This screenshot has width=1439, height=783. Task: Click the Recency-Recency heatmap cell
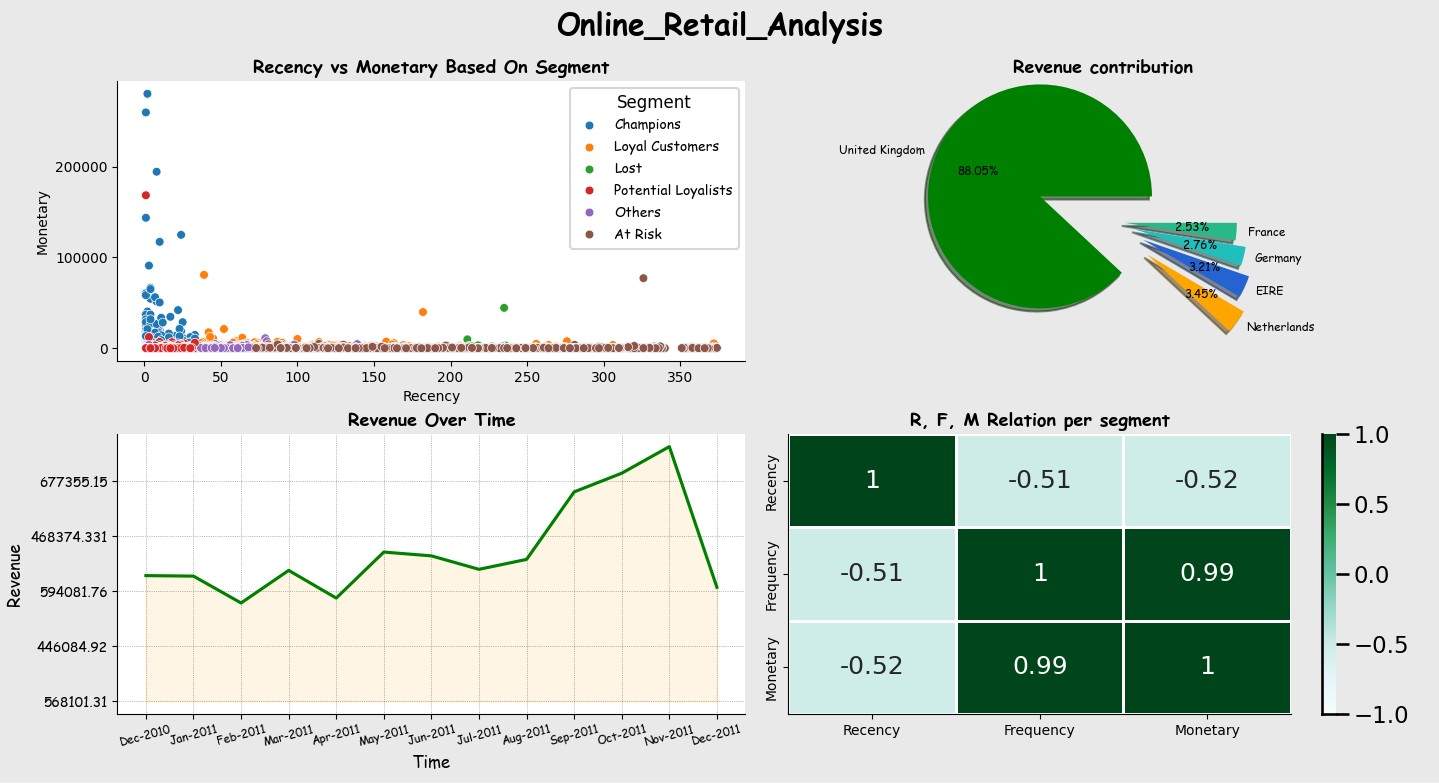(872, 480)
